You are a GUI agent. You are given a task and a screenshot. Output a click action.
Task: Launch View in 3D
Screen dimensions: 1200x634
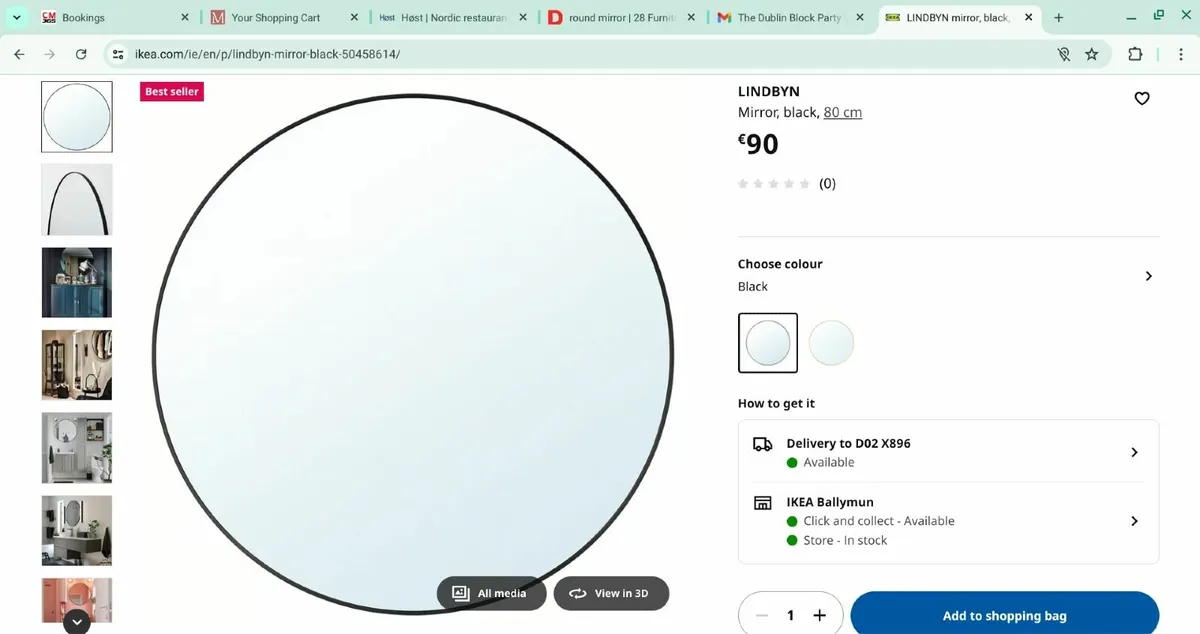611,593
